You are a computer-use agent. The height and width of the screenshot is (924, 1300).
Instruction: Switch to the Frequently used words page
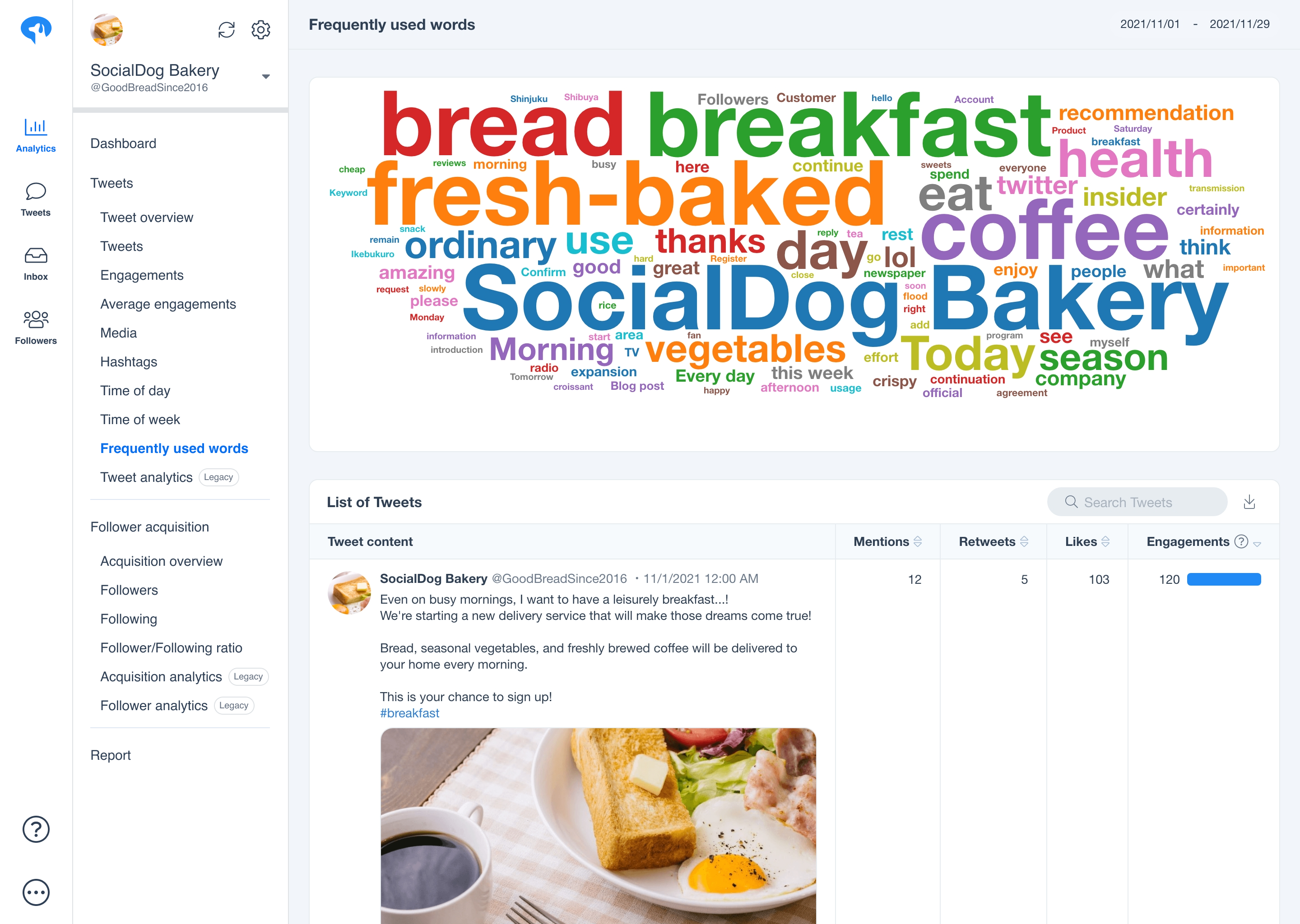point(174,448)
